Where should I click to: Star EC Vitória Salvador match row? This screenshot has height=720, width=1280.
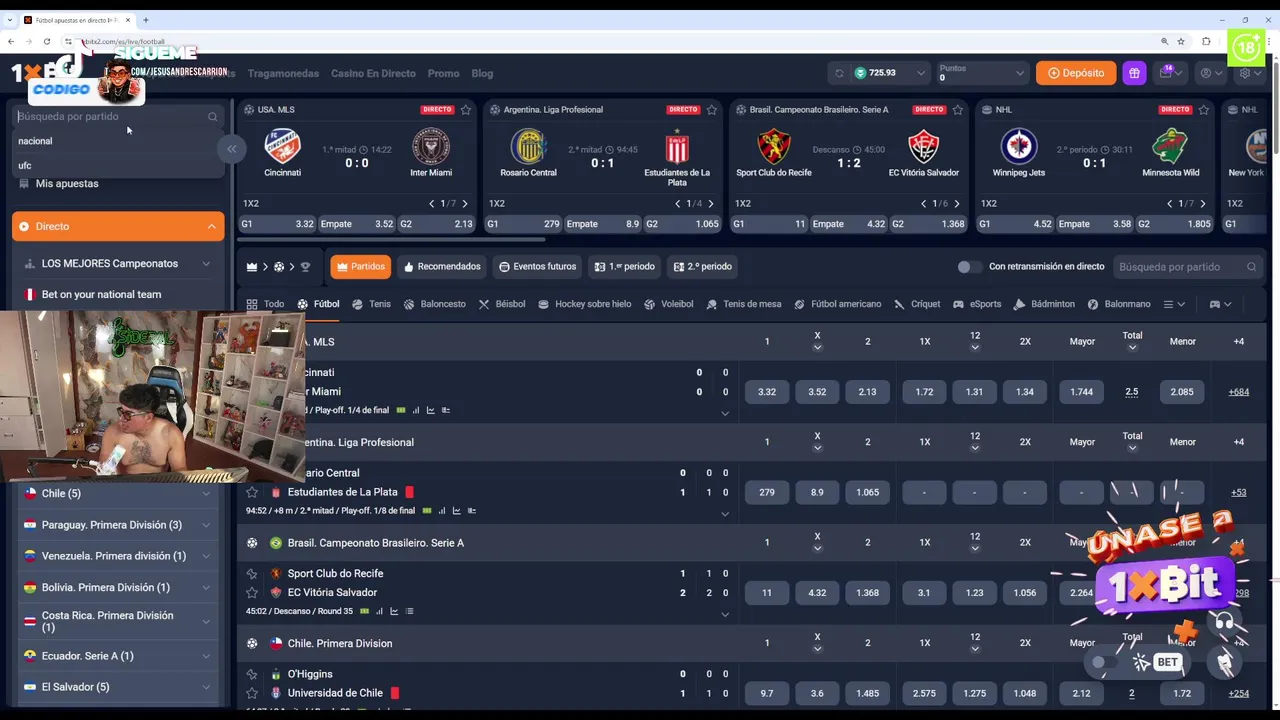pos(252,592)
